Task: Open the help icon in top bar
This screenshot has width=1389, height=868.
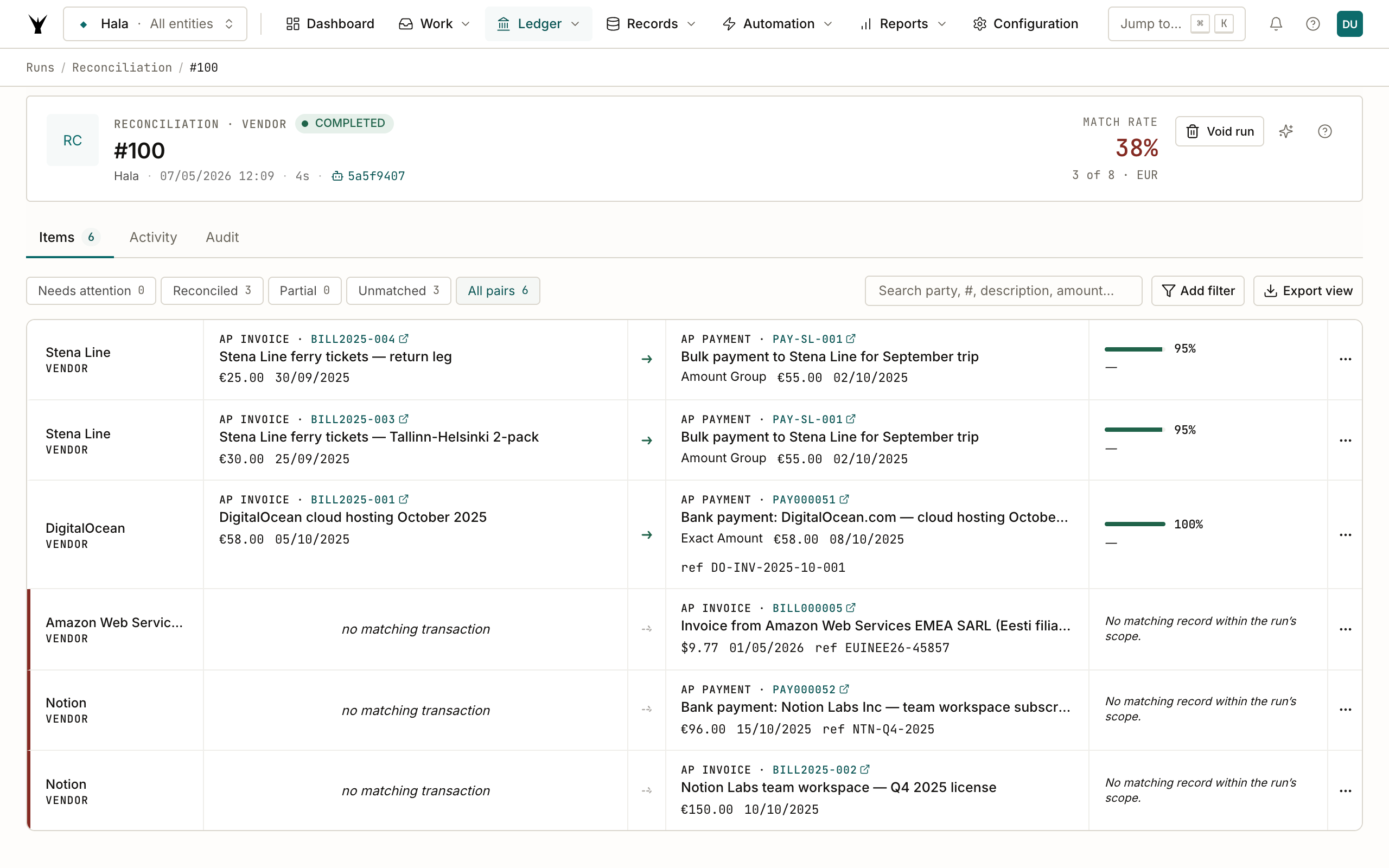Action: 1312,23
